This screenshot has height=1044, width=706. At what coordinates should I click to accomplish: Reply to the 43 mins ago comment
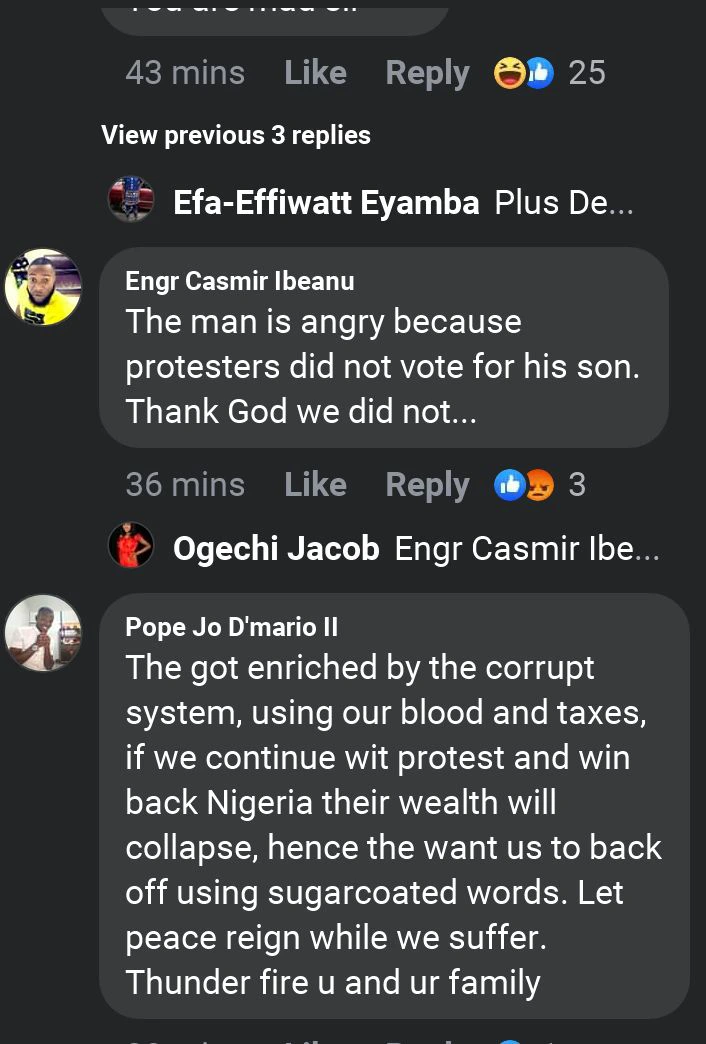coord(427,73)
